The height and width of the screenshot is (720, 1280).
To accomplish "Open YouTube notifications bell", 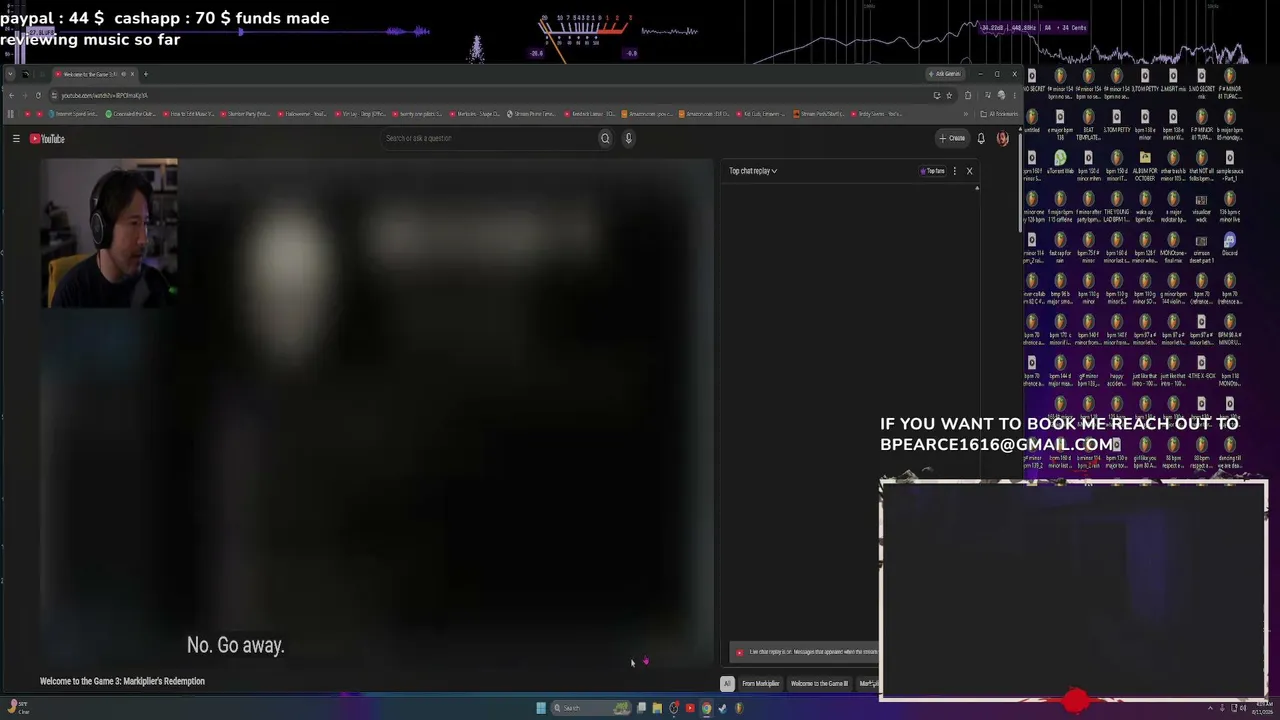I will click(981, 139).
